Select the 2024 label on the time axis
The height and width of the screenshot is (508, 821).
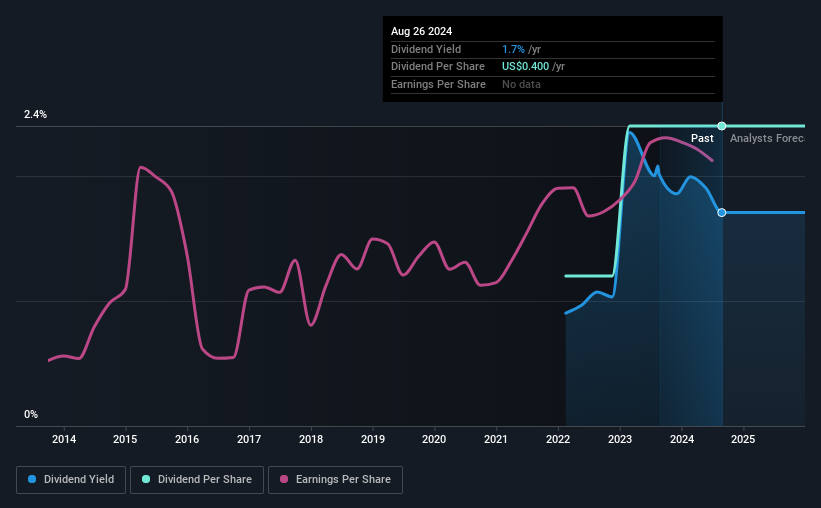pos(682,439)
